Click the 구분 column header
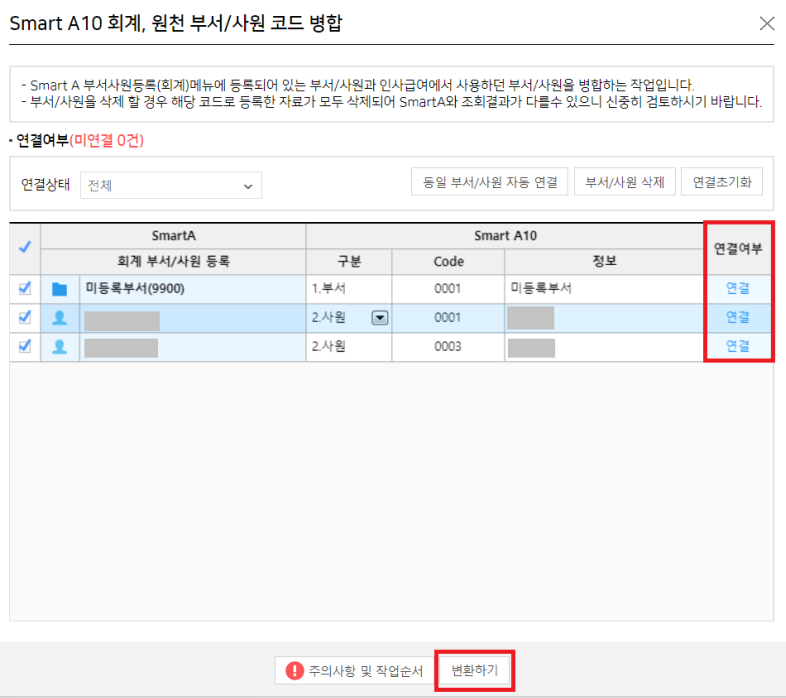Screen dimensions: 786x698 [x=349, y=261]
